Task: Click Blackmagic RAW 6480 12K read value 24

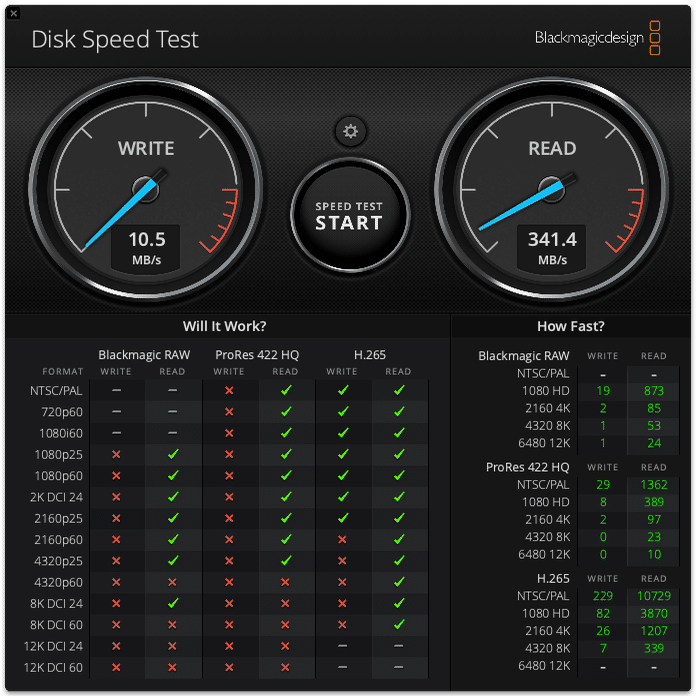Action: [x=654, y=443]
